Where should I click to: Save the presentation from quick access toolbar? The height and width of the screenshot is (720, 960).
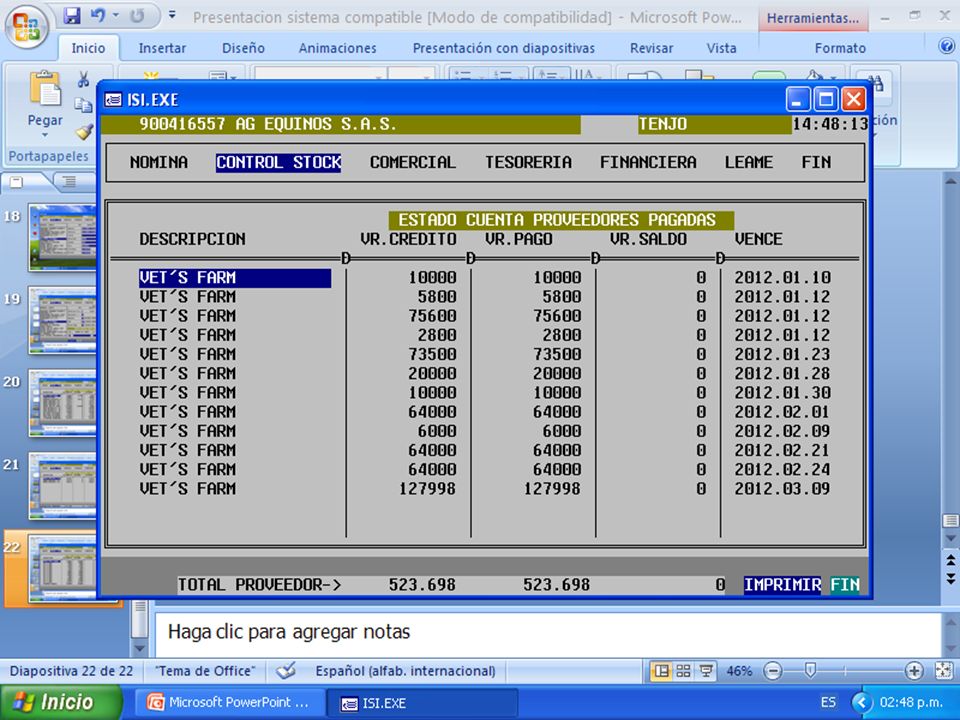(x=72, y=16)
